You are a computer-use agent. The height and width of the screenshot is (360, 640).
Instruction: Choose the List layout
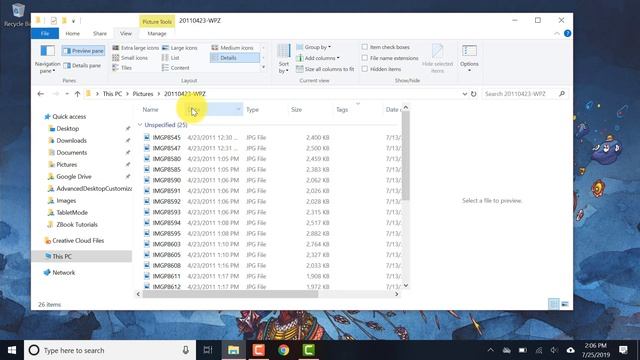(171, 58)
